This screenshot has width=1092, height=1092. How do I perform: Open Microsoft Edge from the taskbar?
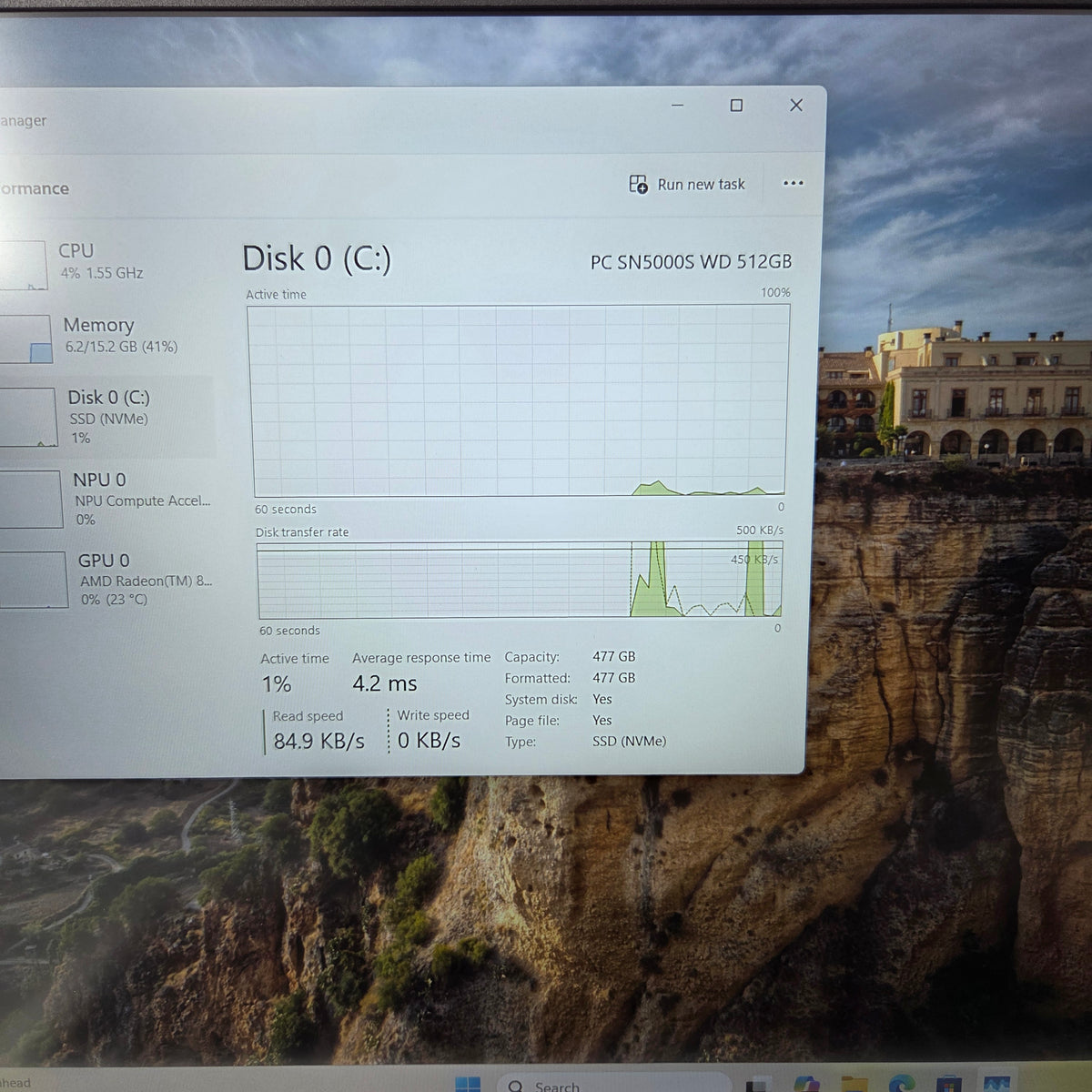[x=902, y=1085]
